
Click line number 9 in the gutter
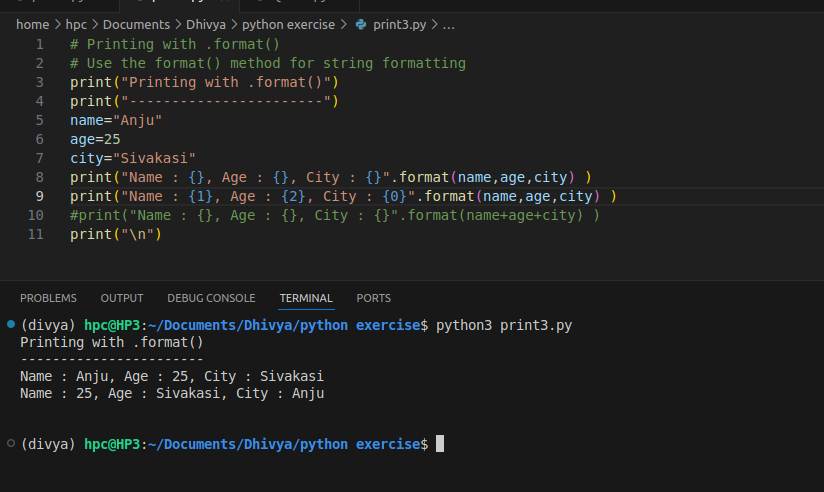point(39,196)
